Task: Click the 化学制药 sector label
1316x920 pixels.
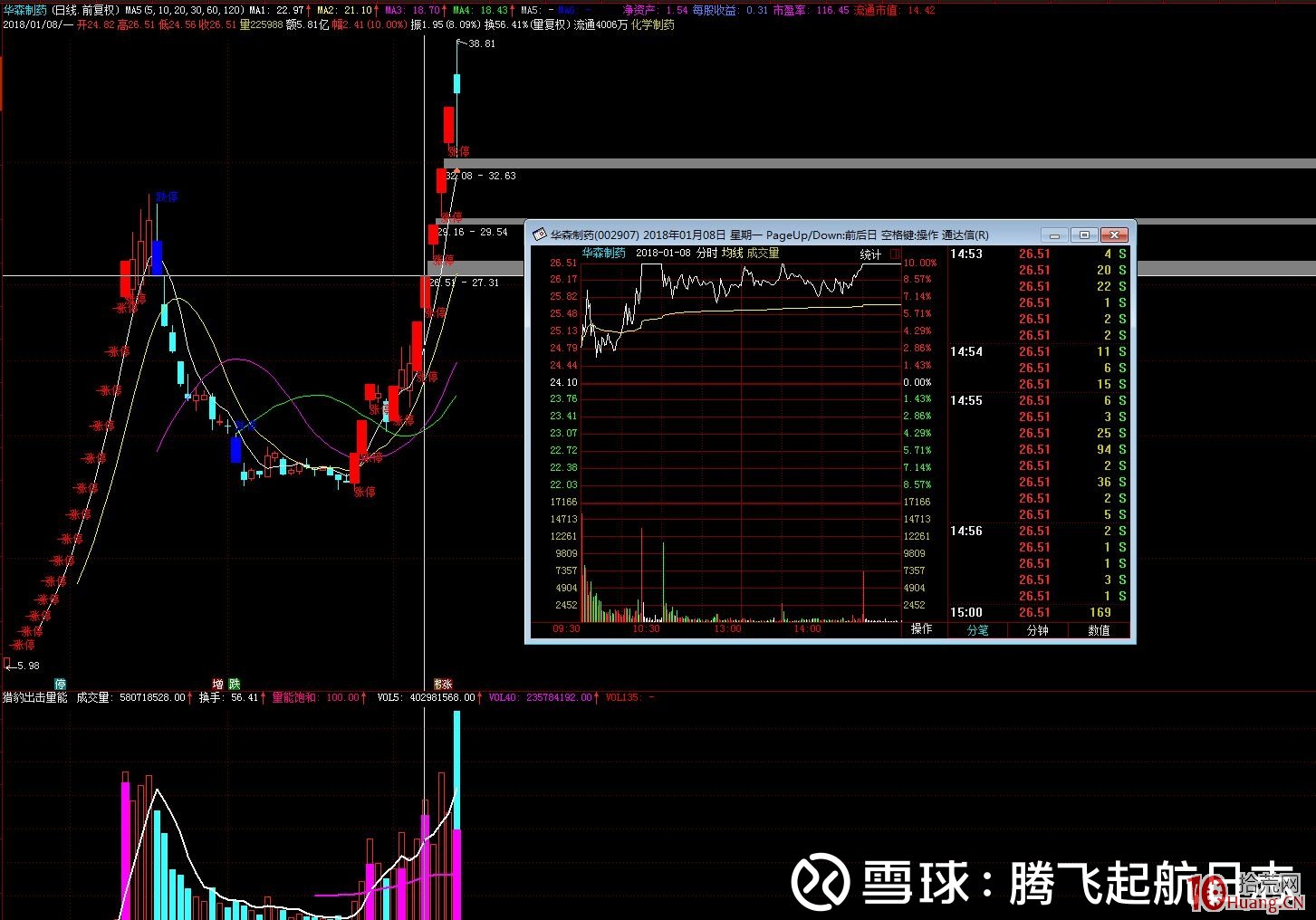Action: pos(653,25)
